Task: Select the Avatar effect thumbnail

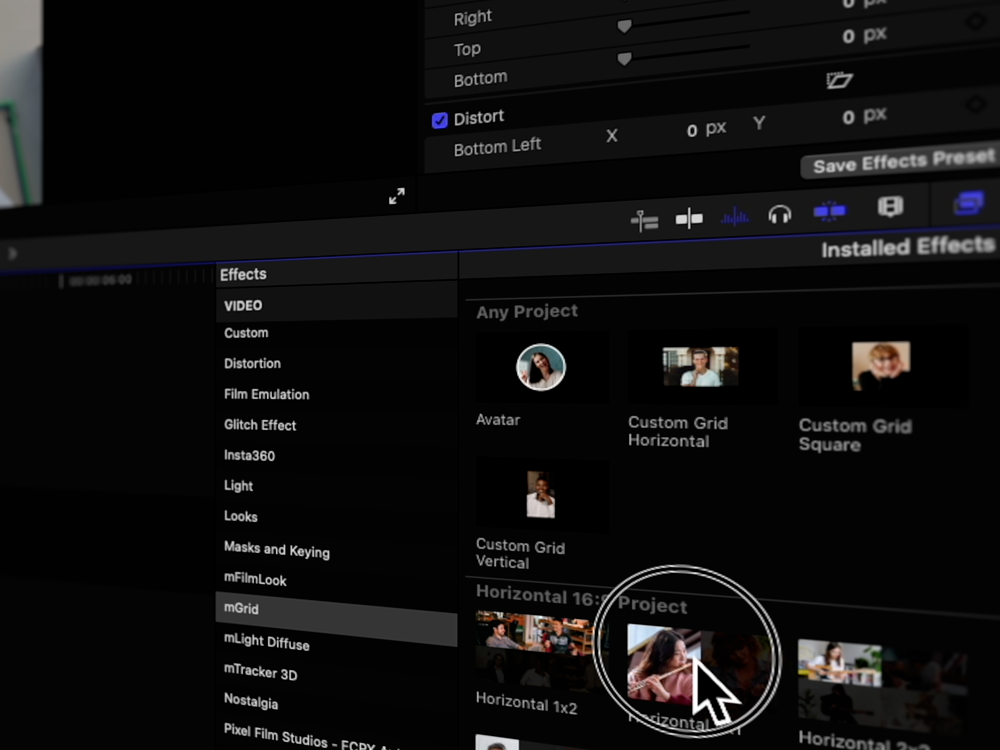Action: point(540,367)
